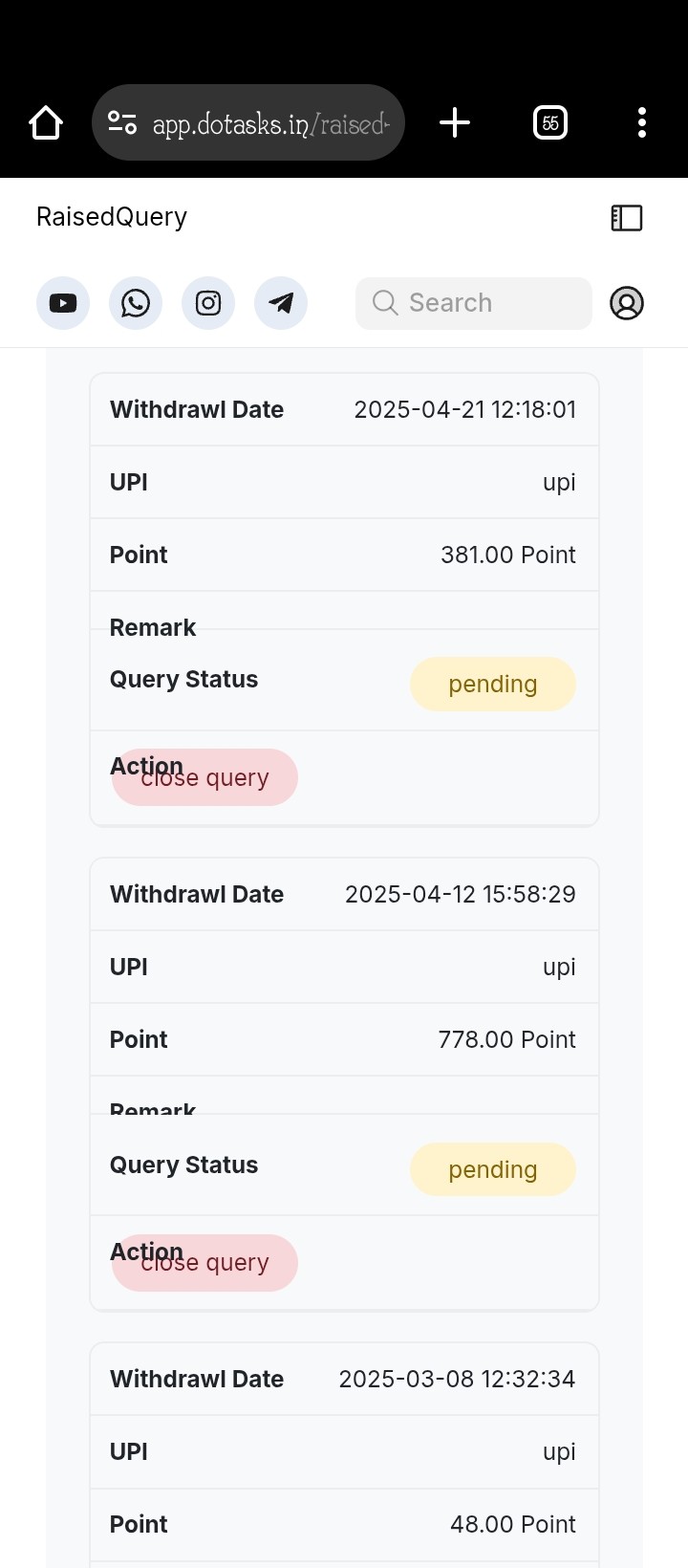Tap the browser home icon

[46, 122]
